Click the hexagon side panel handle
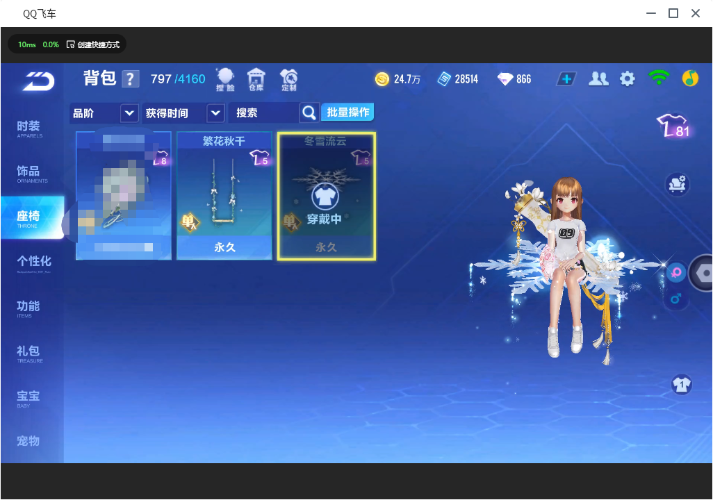 pos(702,273)
